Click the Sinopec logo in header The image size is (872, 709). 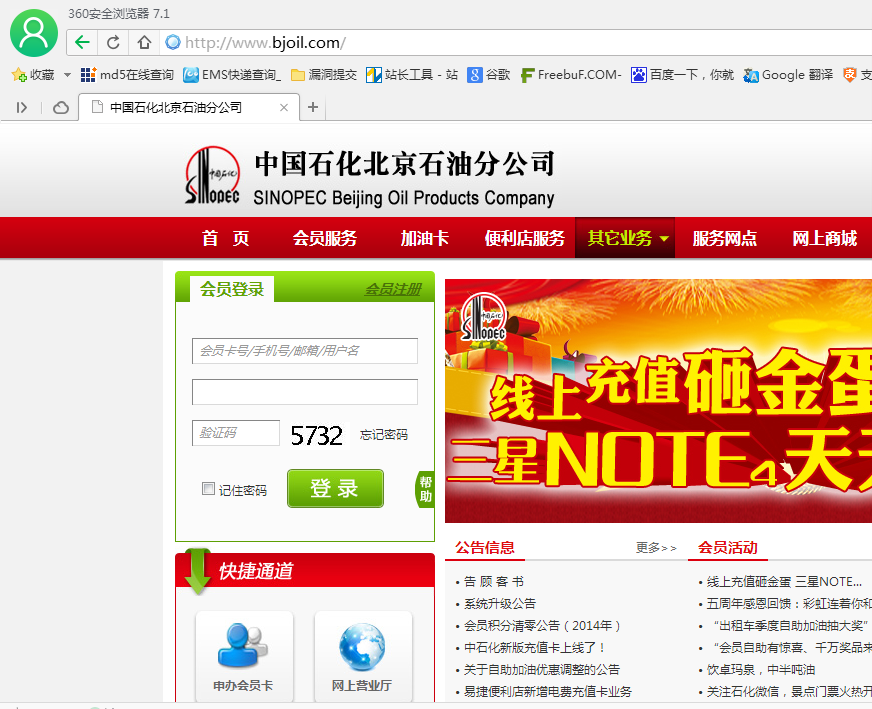point(212,175)
